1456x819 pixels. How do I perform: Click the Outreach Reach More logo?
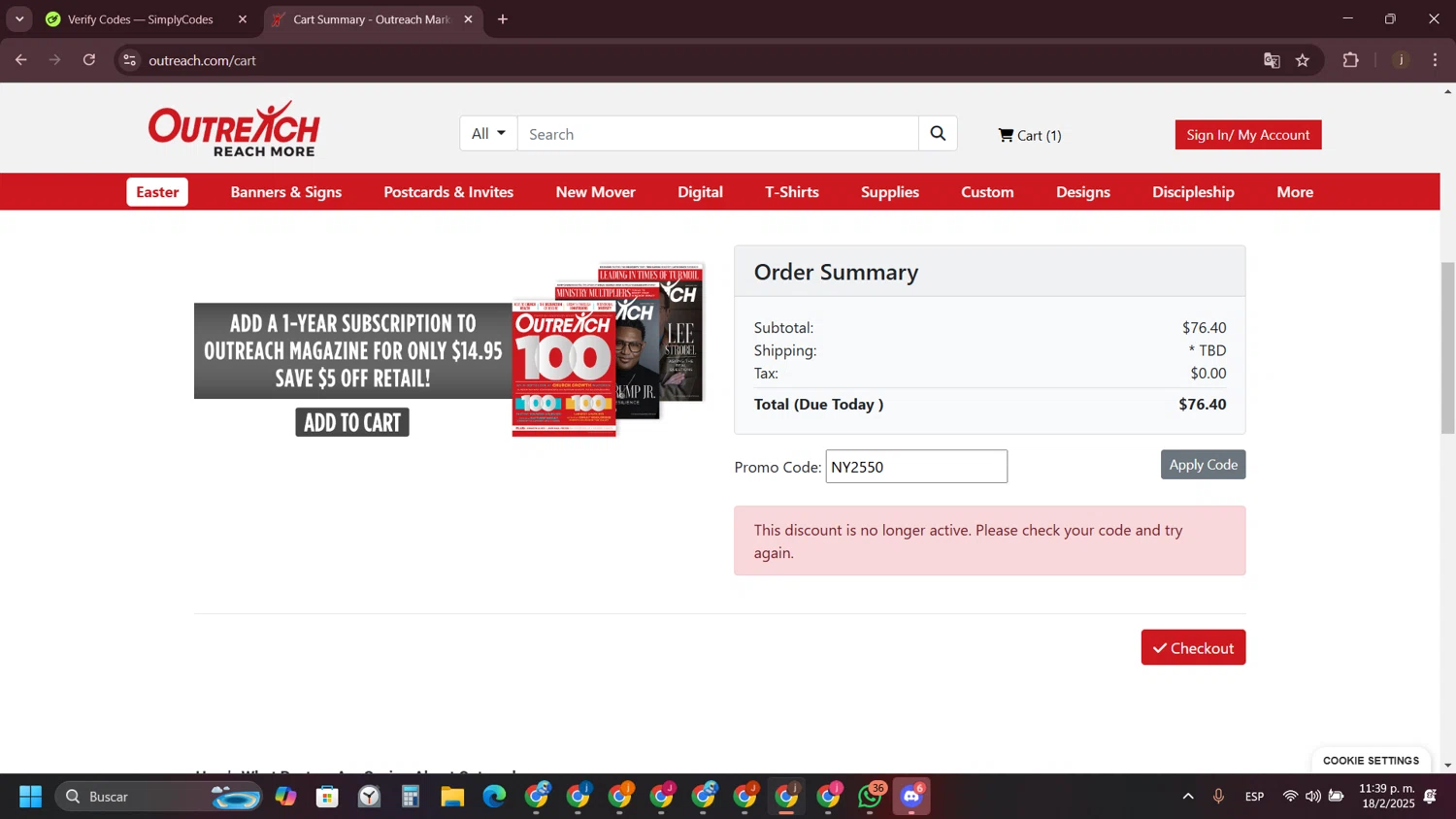click(234, 128)
